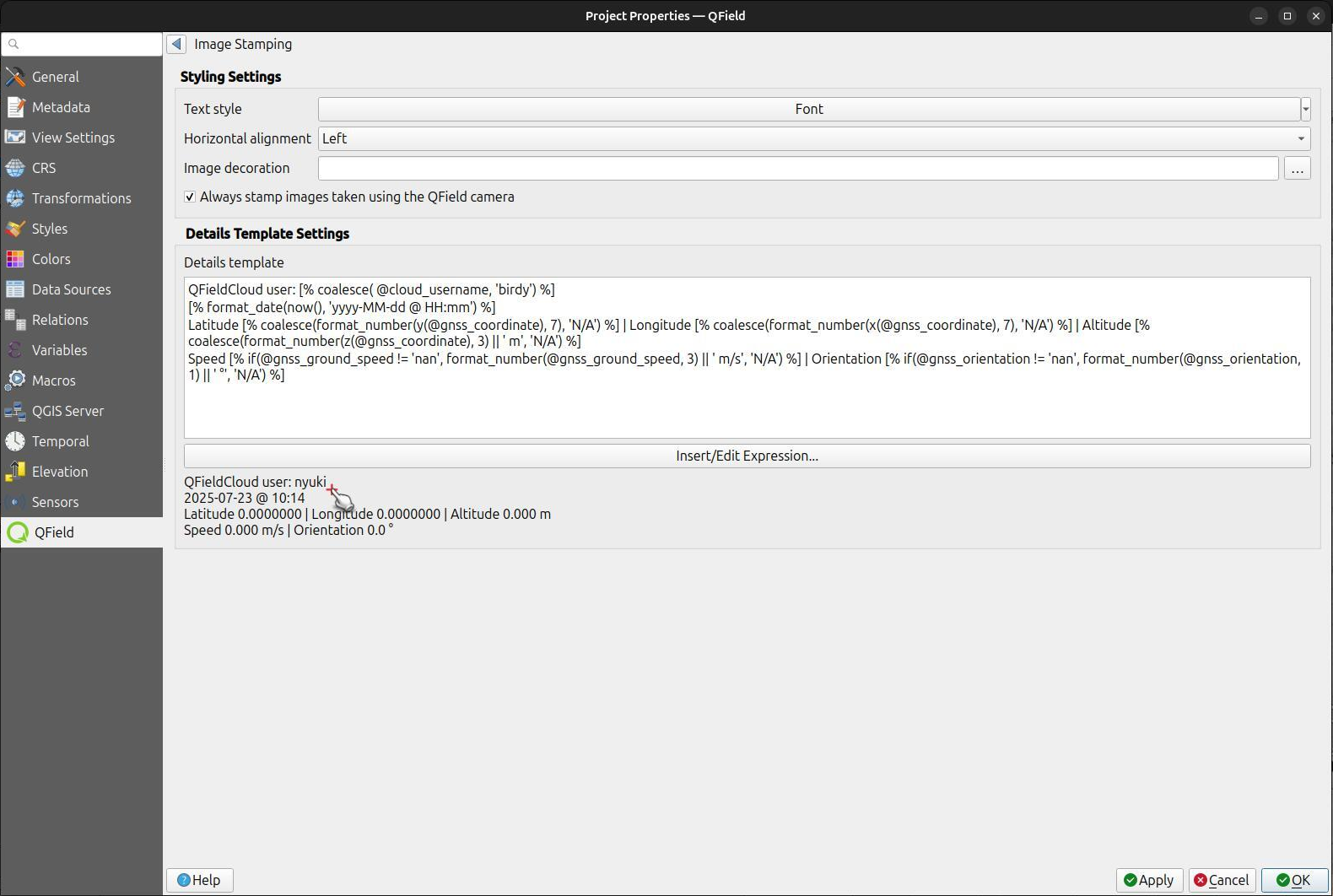Click the Sensors icon
The height and width of the screenshot is (896, 1333).
[x=15, y=502]
